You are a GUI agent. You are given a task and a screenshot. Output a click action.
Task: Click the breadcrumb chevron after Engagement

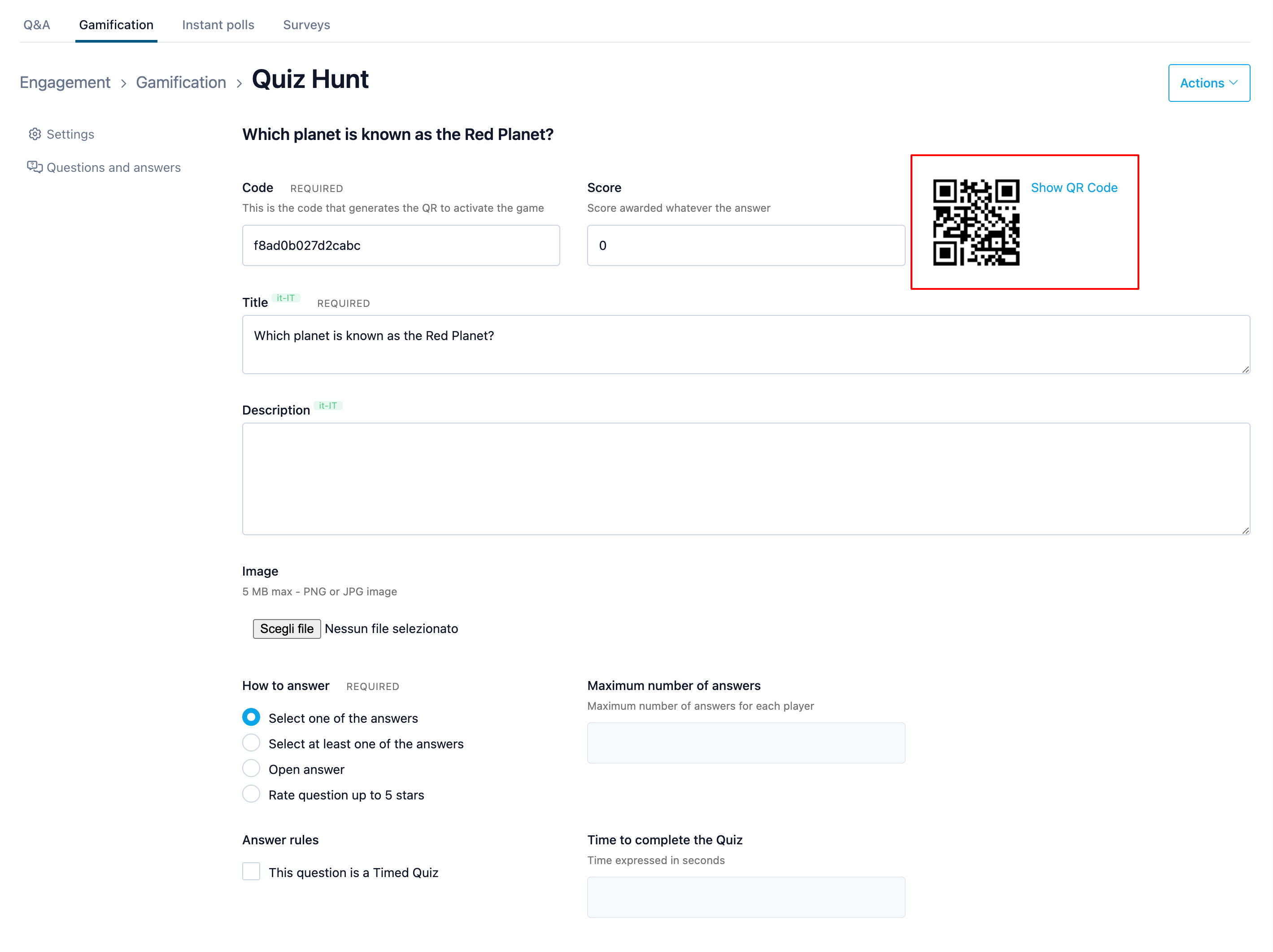point(123,83)
